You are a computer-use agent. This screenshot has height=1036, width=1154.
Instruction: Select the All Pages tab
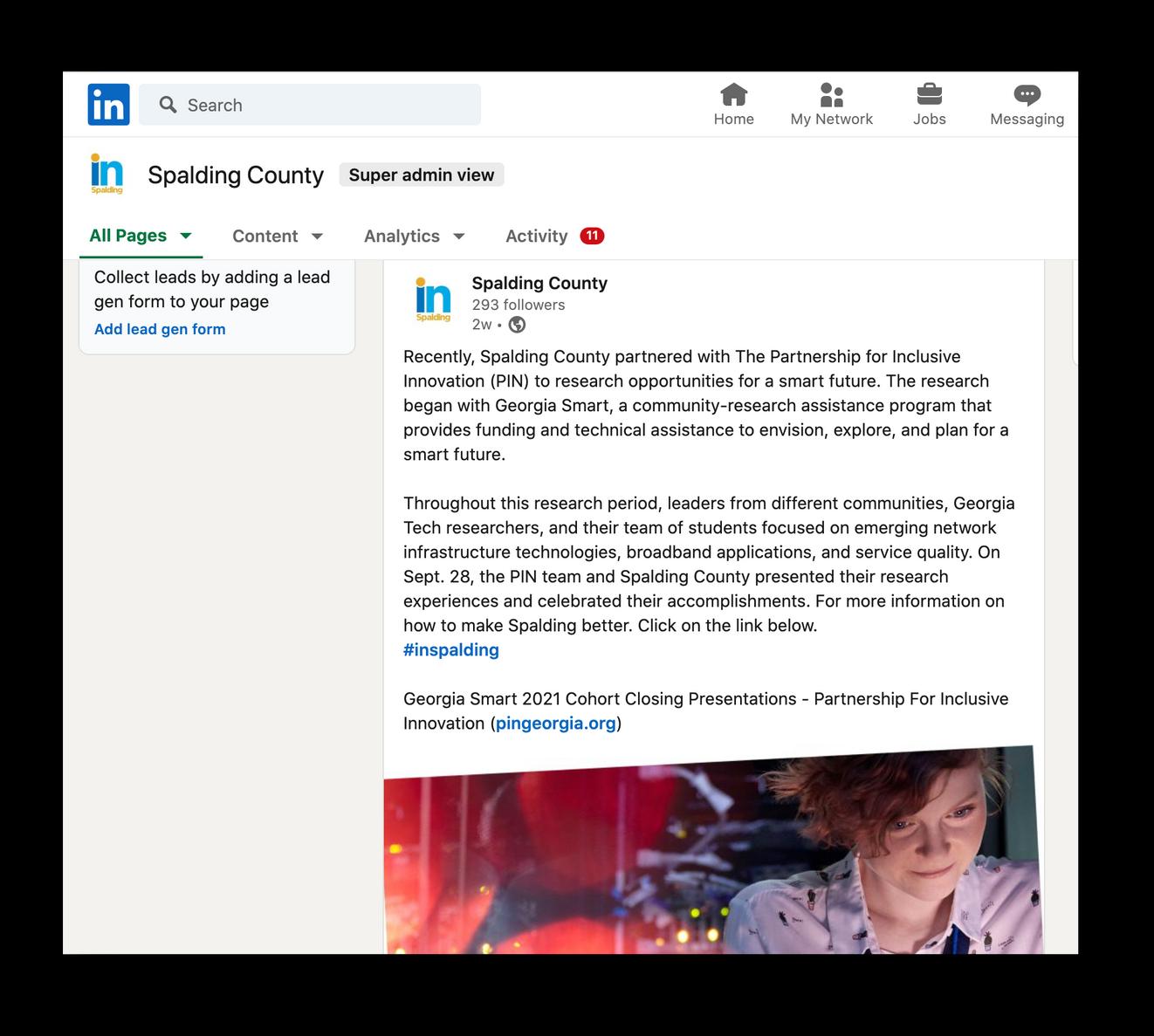click(x=128, y=236)
